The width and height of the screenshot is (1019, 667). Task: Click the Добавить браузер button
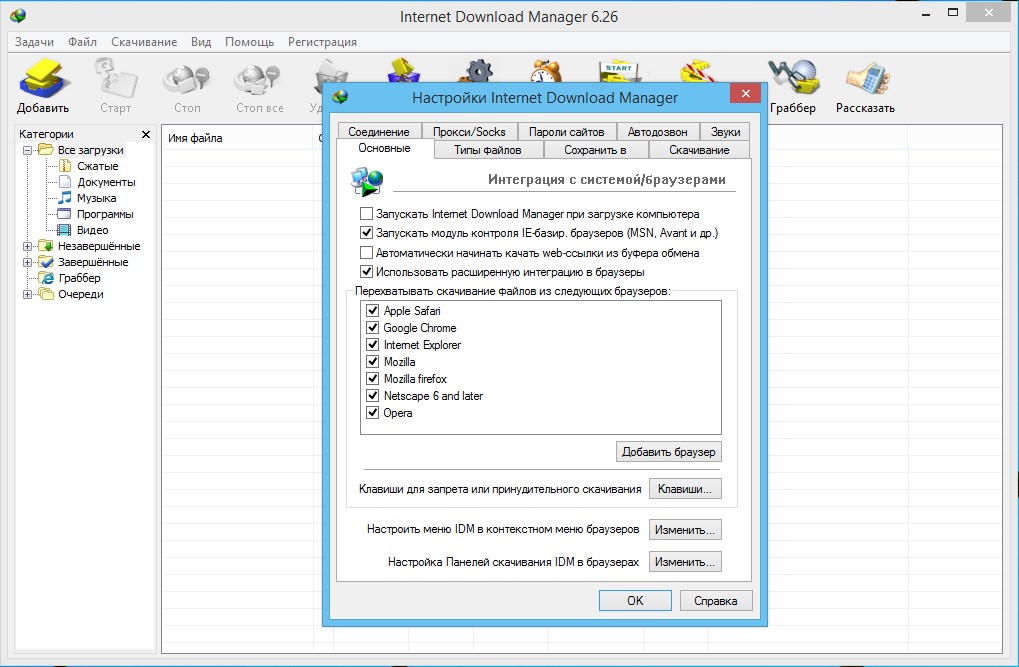[669, 452]
